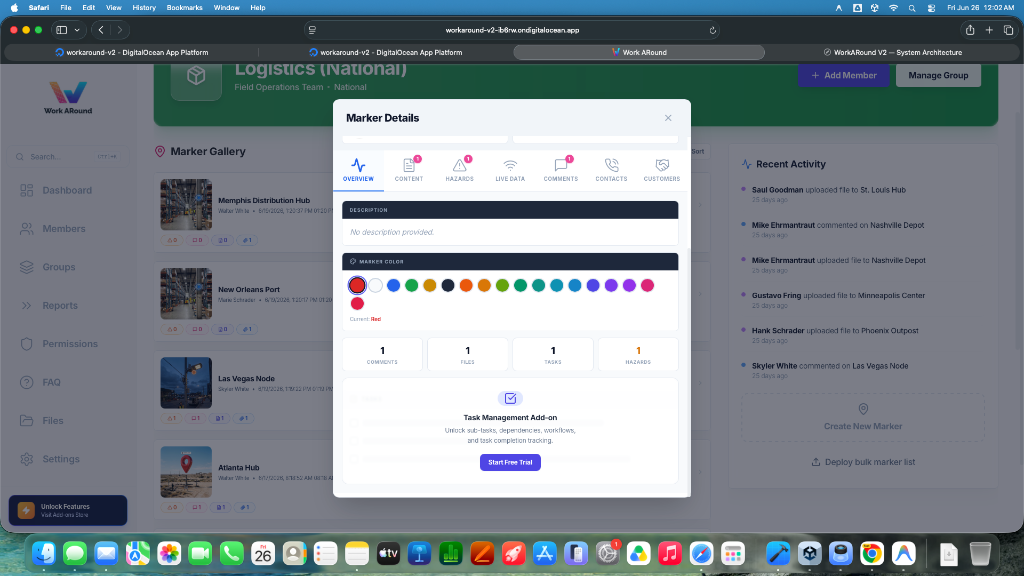This screenshot has height=576, width=1024.
Task: Choose the blue marker color swatch
Action: coord(393,285)
